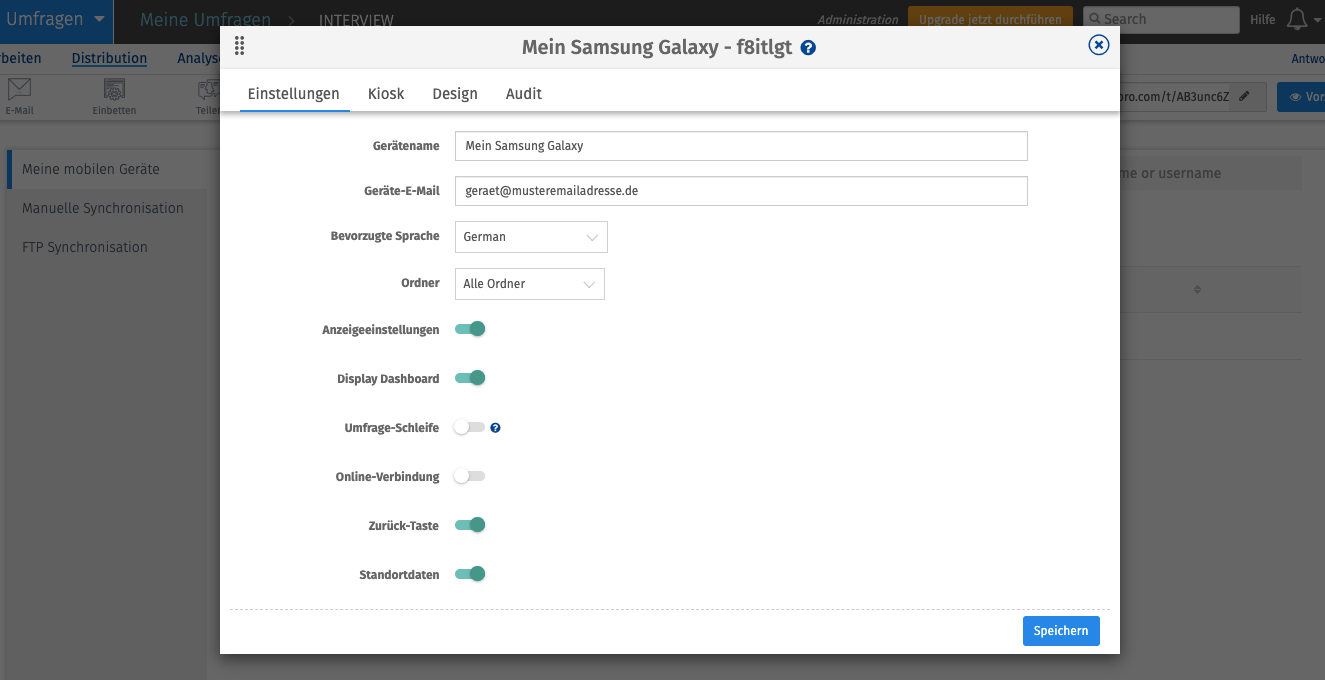This screenshot has width=1325, height=680.
Task: Open notifications bell in top bar
Action: click(1296, 19)
